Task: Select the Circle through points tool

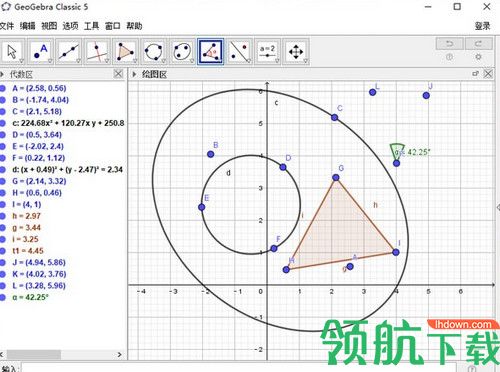Action: click(x=154, y=51)
